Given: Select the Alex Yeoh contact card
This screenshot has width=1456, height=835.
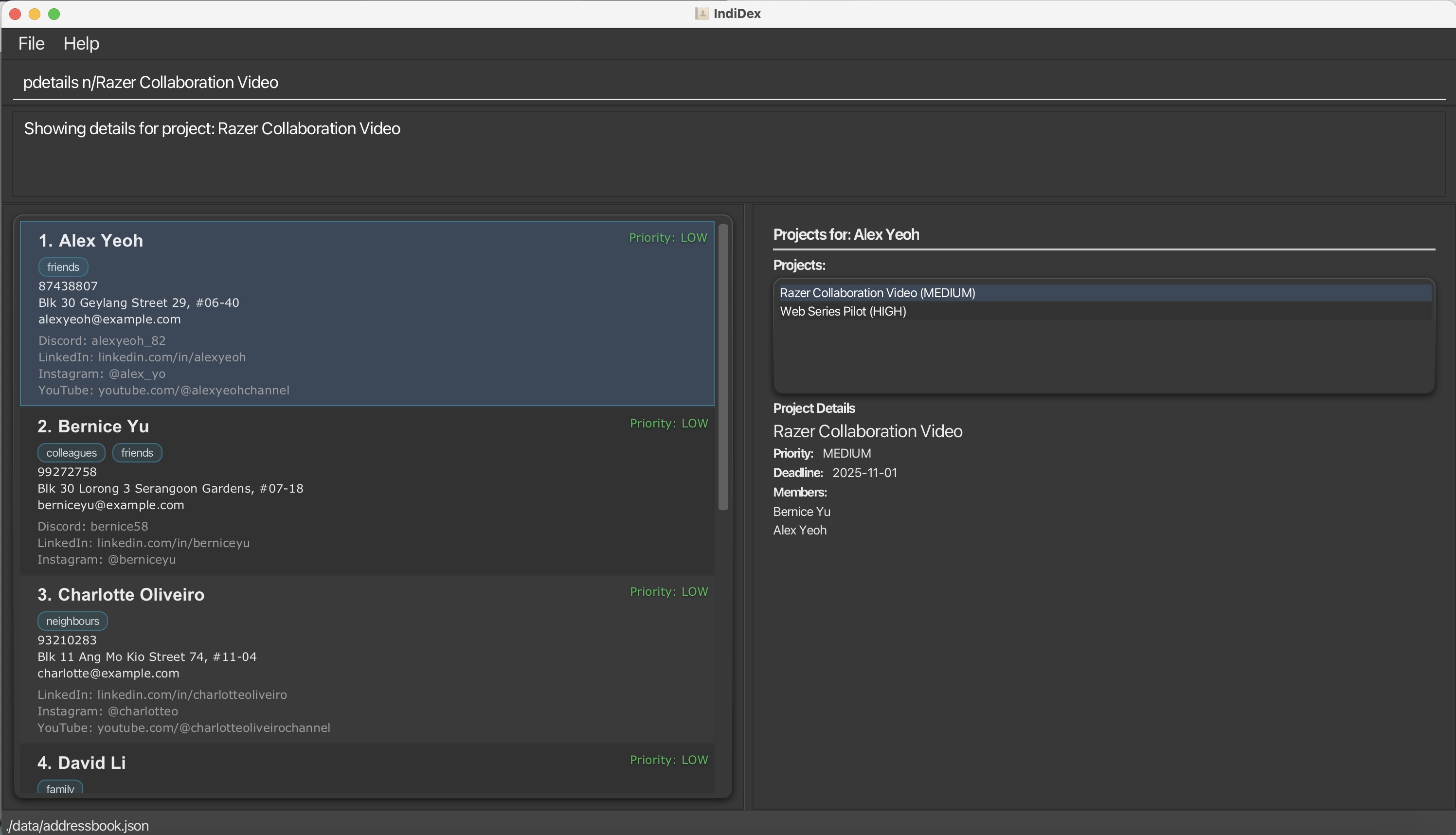Looking at the screenshot, I should point(367,314).
